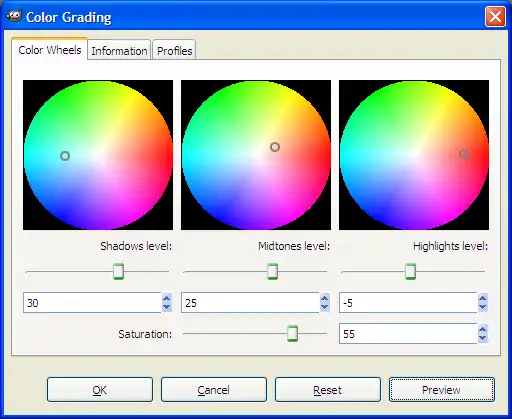Increase Shadows level with up arrow
This screenshot has height=419, width=512.
tap(167, 298)
